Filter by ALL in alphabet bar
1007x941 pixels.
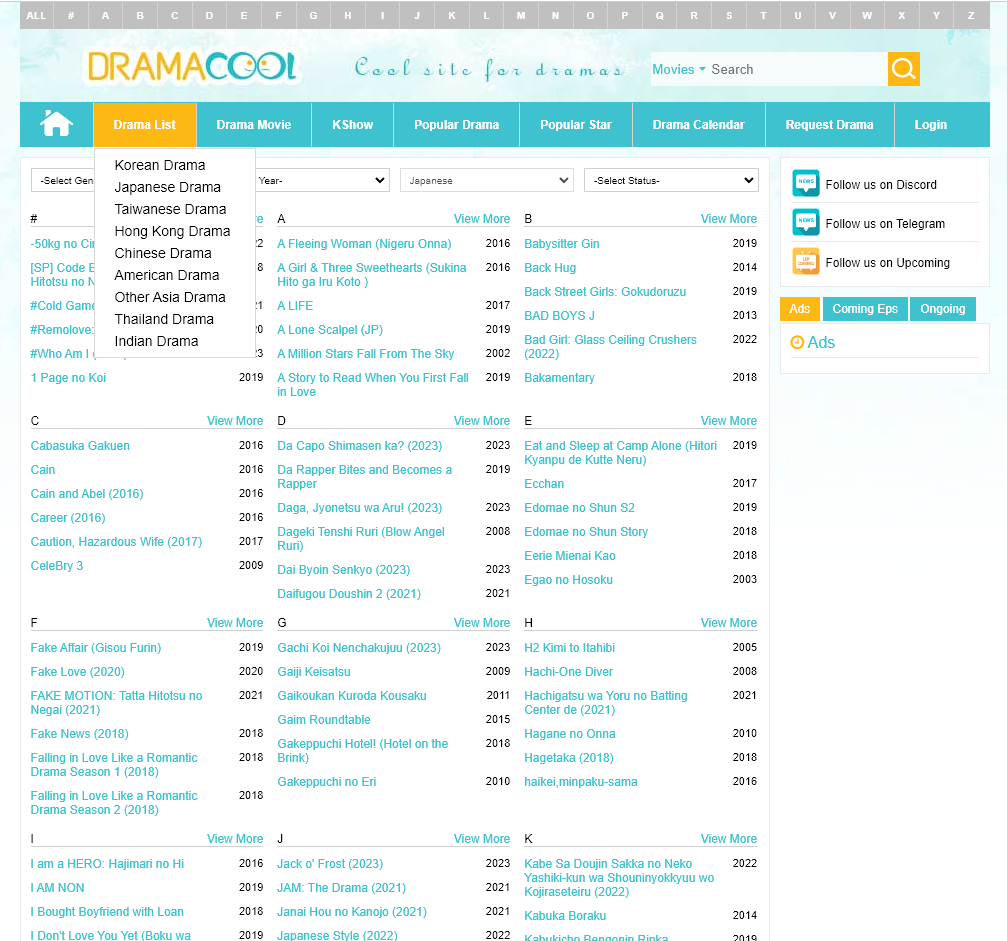[36, 15]
